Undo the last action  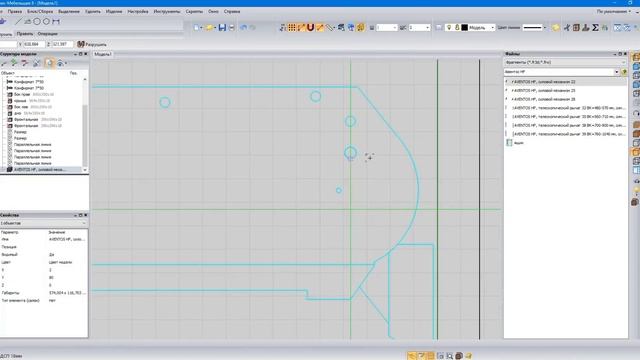click(x=243, y=27)
